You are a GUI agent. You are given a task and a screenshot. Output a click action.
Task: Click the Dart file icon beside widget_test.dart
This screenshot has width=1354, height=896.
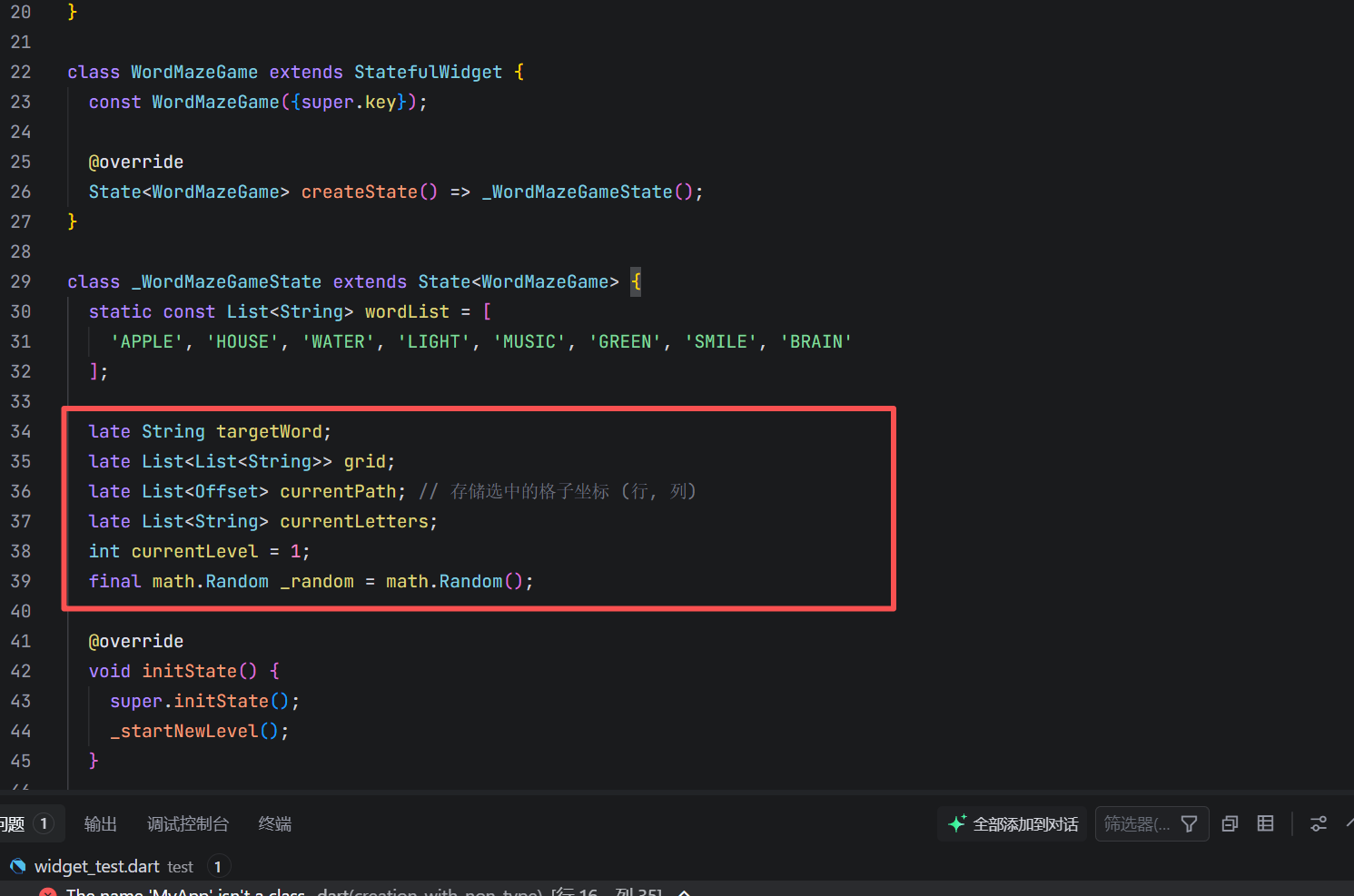pyautogui.click(x=17, y=866)
